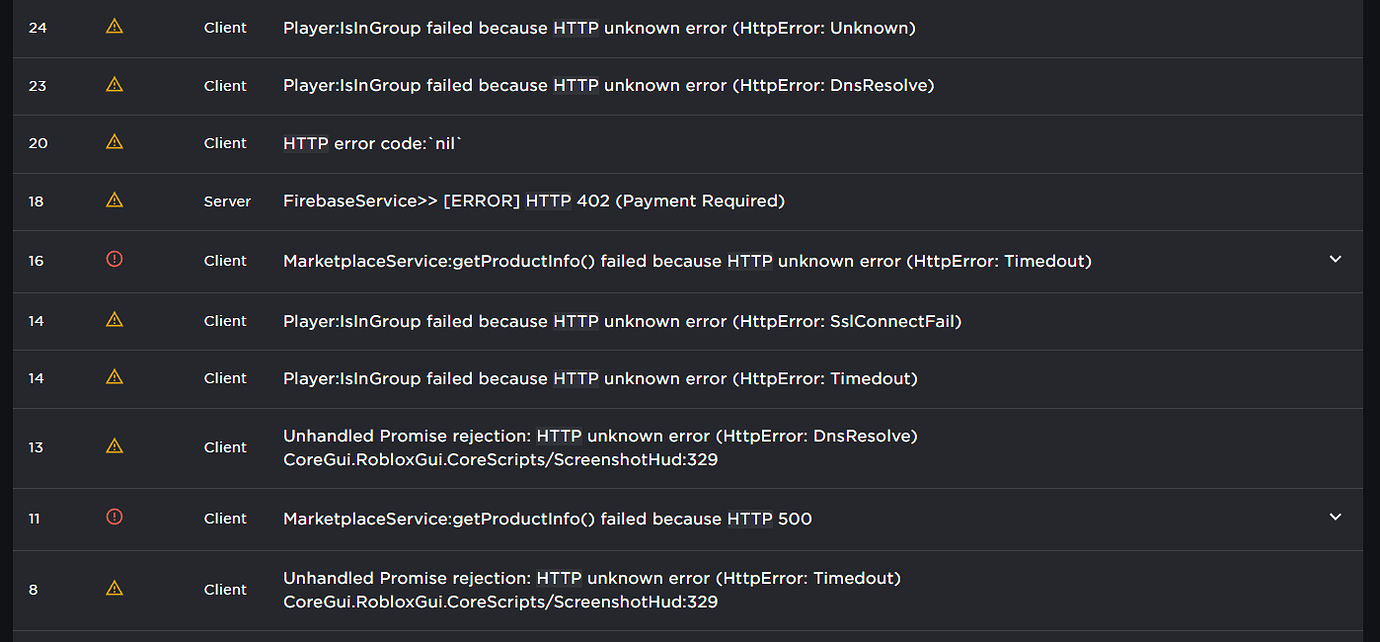
Task: Click the warning triangle beside the DnsResolve warning
Action: tap(114, 85)
